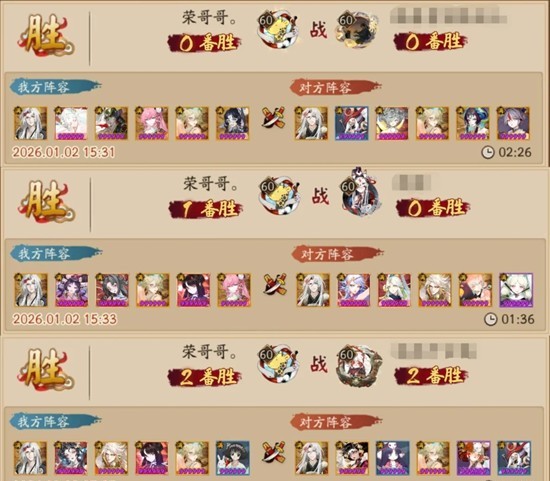This screenshot has height=481, width=550.
Task: Click crossed swords icon in 15:33 battle lineup
Action: click(x=275, y=285)
